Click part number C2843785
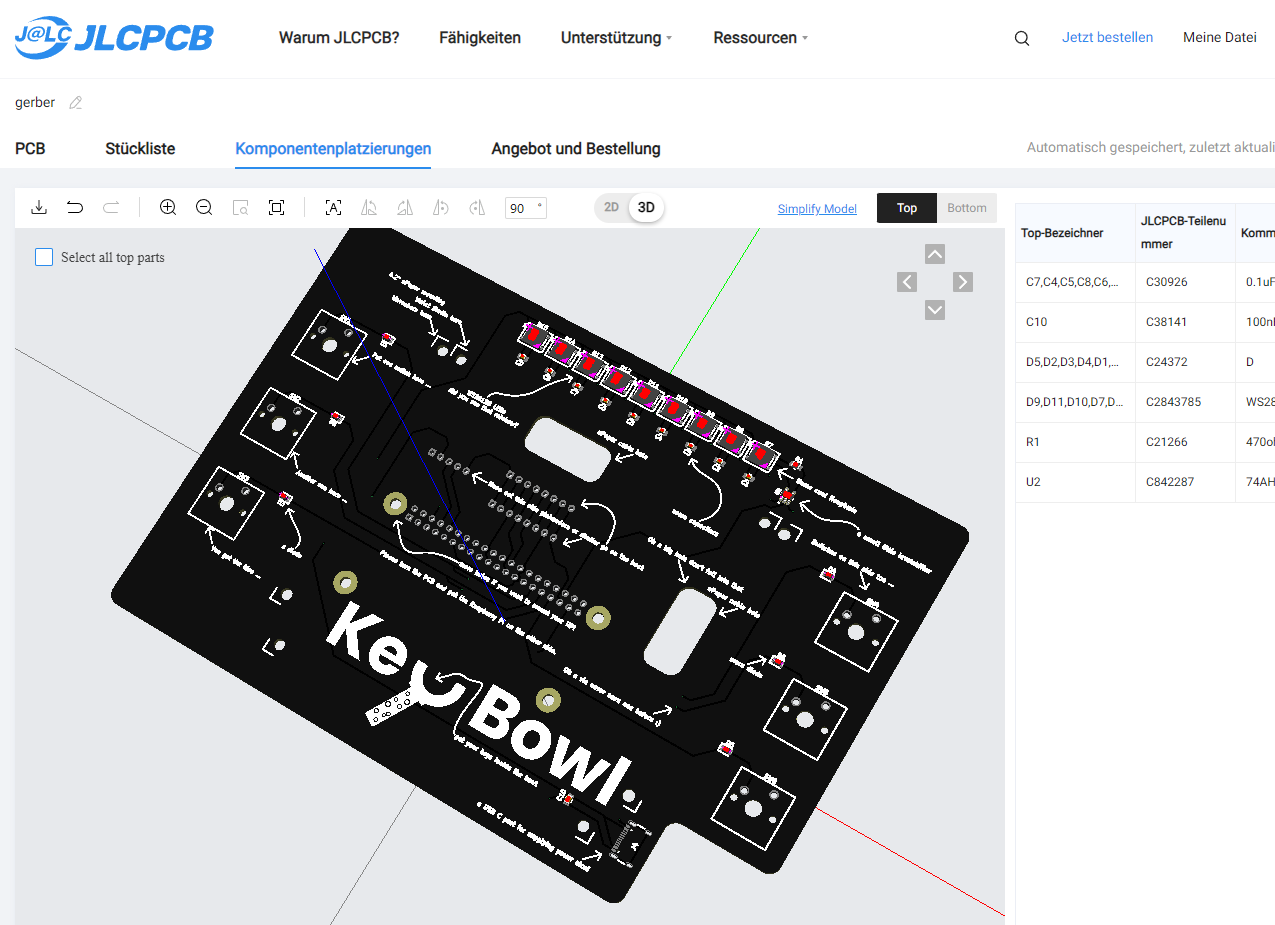1275x925 pixels. tap(1174, 402)
